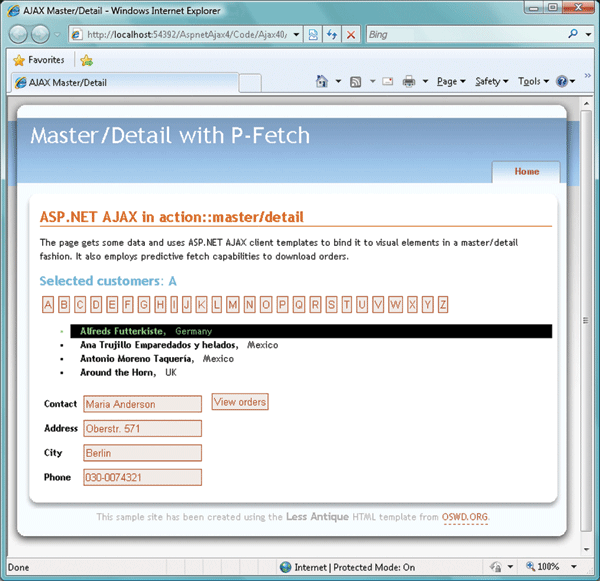Click the Home page icon
This screenshot has width=600, height=581.
(322, 81)
